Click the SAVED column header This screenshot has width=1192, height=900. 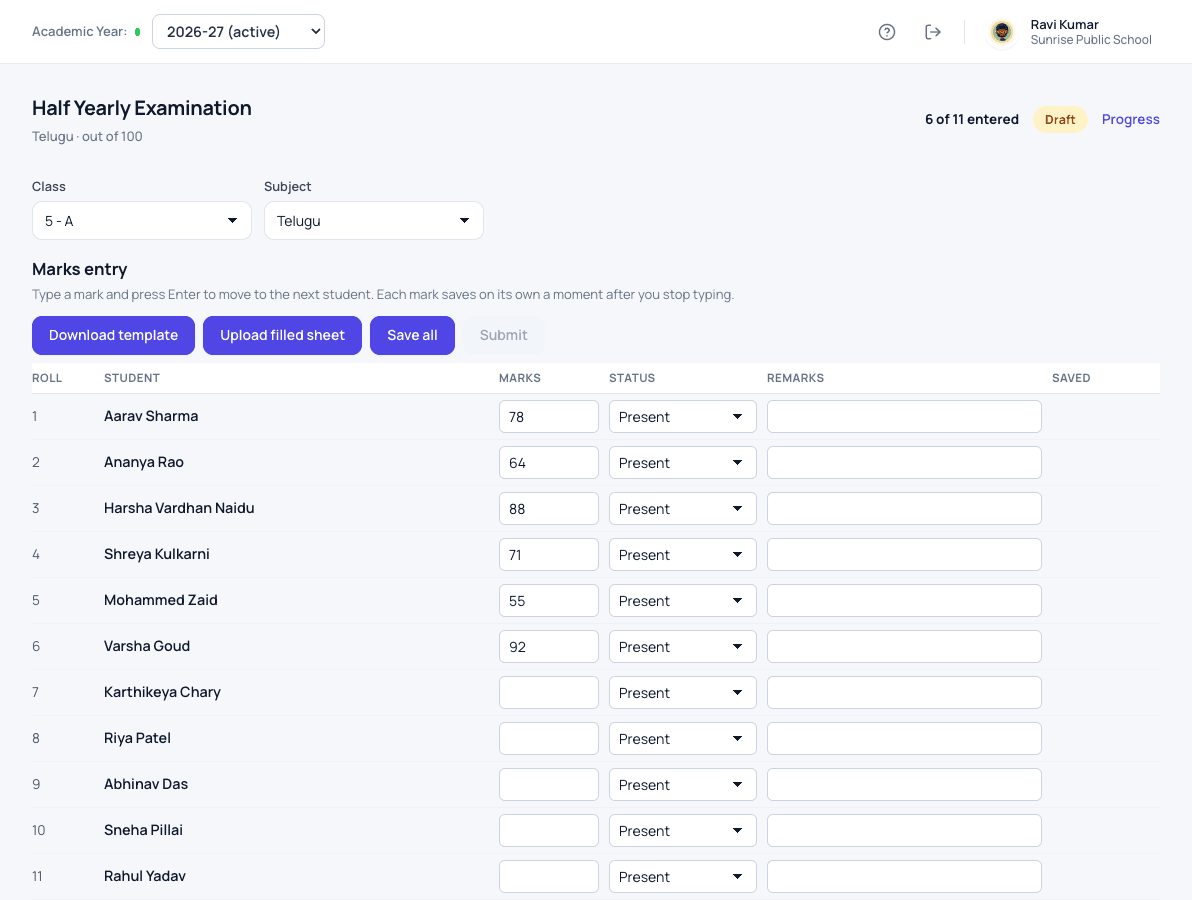(1071, 378)
